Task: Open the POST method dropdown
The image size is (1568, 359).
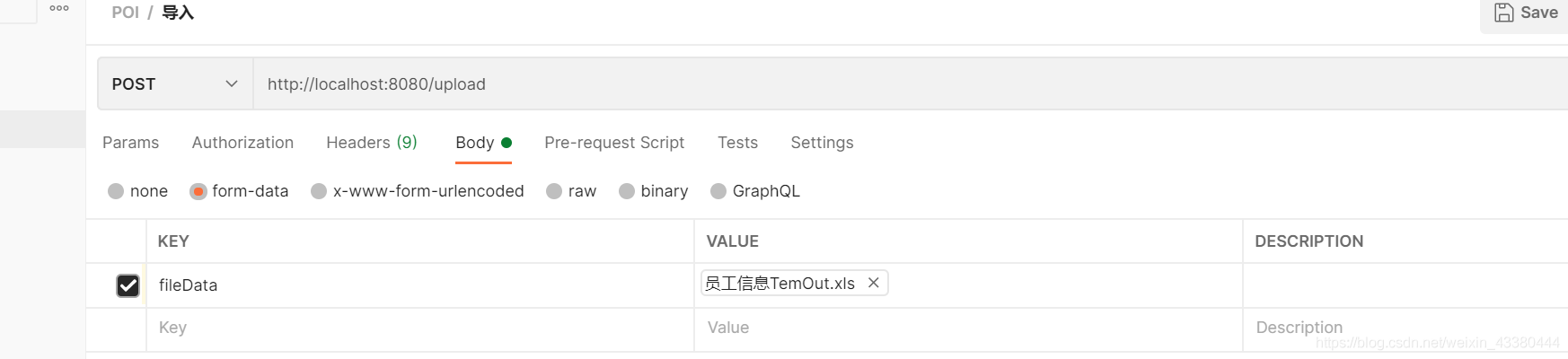Action: click(175, 83)
